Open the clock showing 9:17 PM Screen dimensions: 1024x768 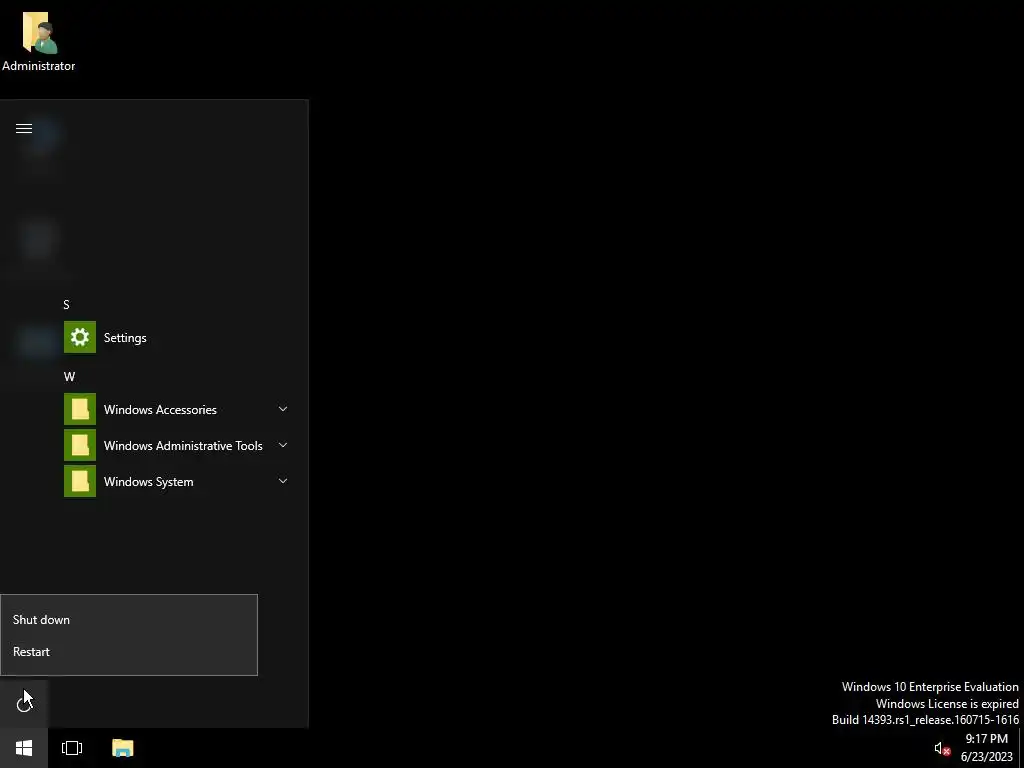pyautogui.click(x=986, y=748)
